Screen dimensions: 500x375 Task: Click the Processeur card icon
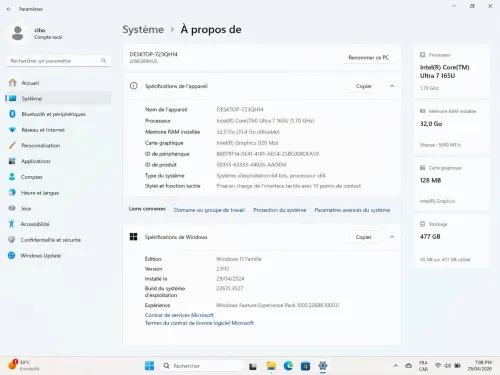tap(423, 55)
